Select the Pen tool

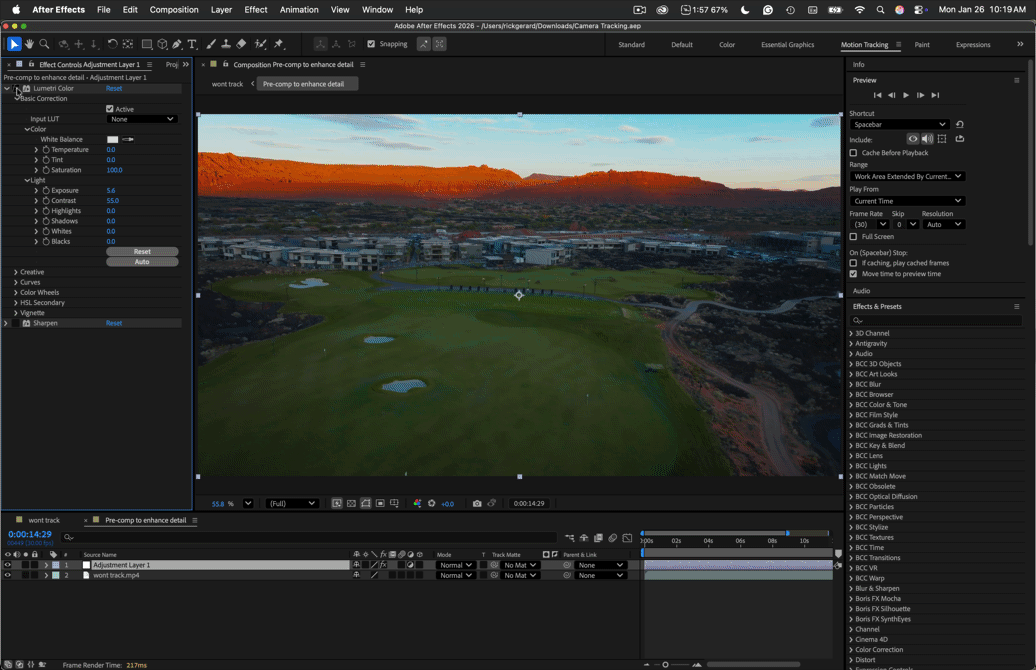point(177,44)
